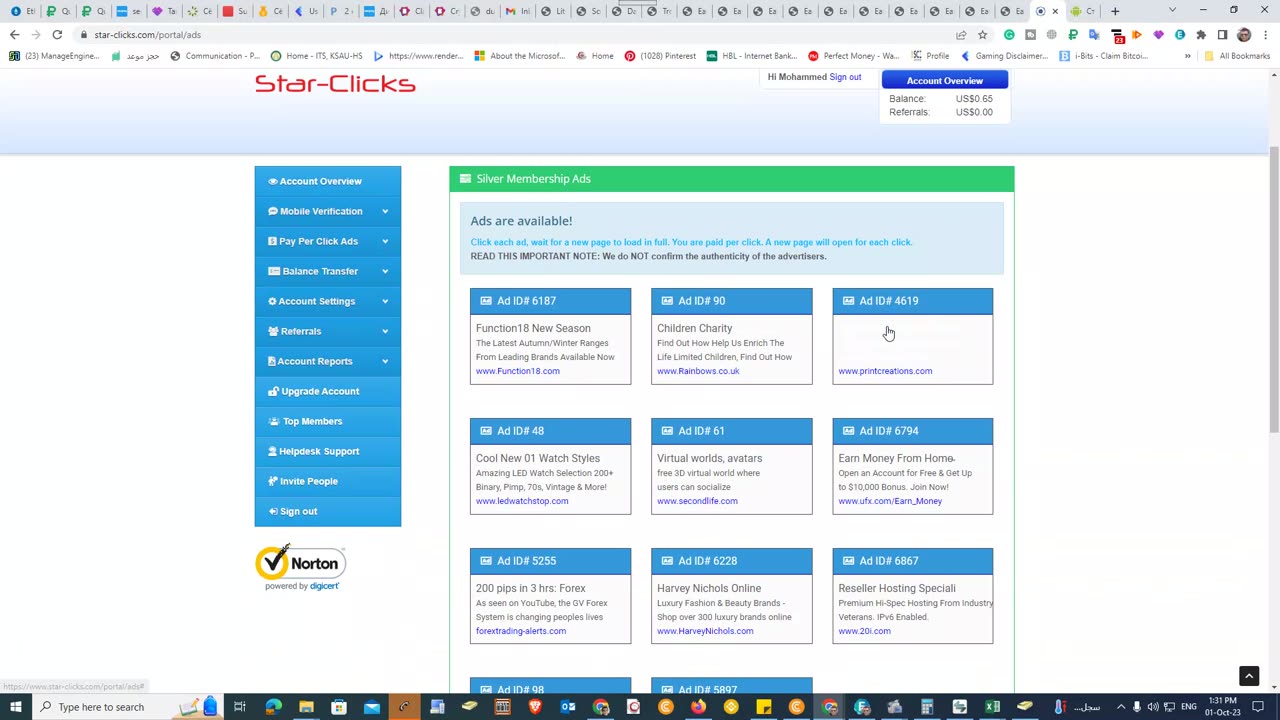Click the www.ledwatchstop.com link
The height and width of the screenshot is (720, 1280).
(522, 501)
